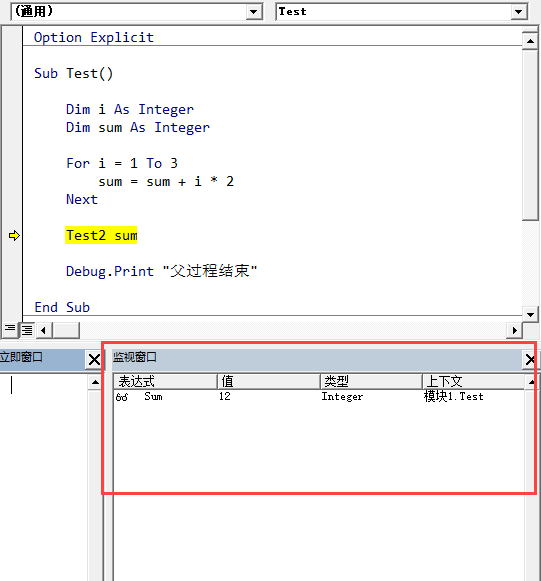Click the Integer type cell
This screenshot has height=581, width=541.
(x=342, y=397)
